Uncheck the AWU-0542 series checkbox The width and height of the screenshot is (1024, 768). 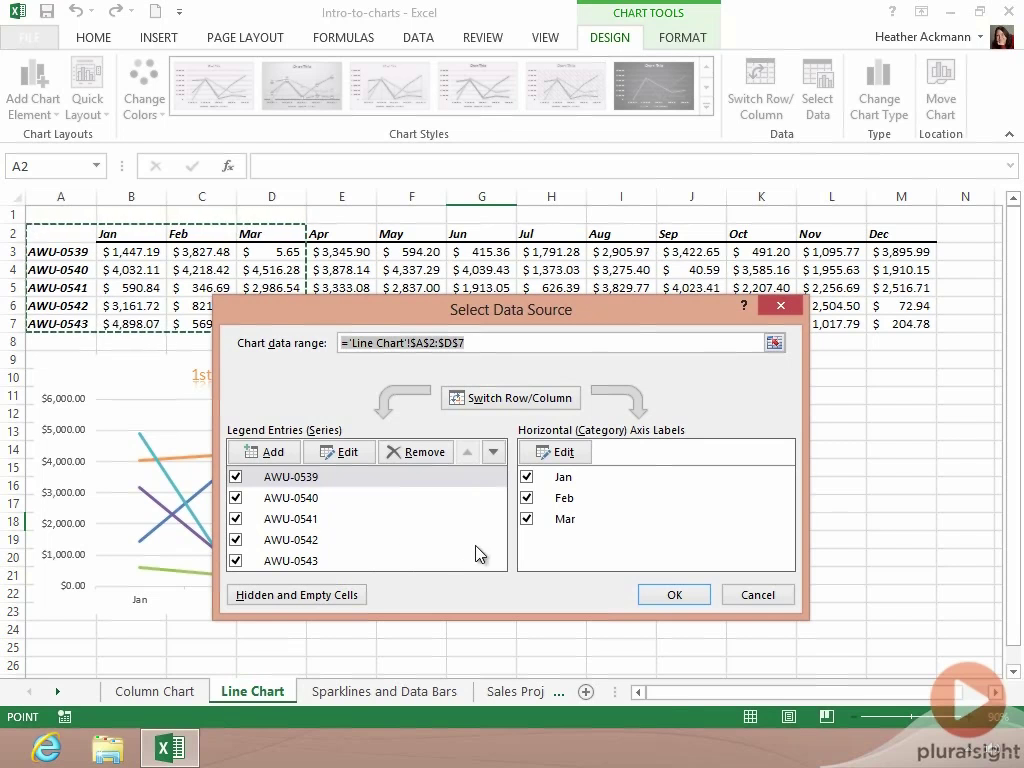tap(236, 539)
